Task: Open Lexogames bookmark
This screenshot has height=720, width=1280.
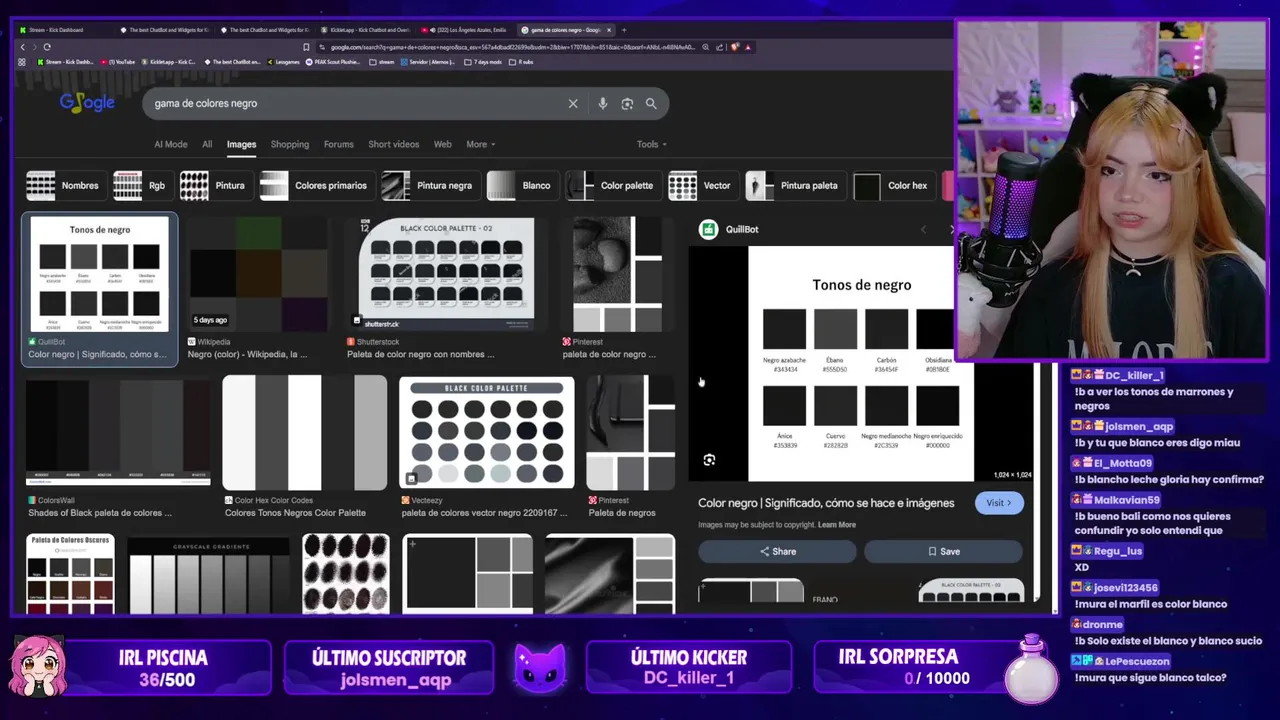Action: point(283,62)
